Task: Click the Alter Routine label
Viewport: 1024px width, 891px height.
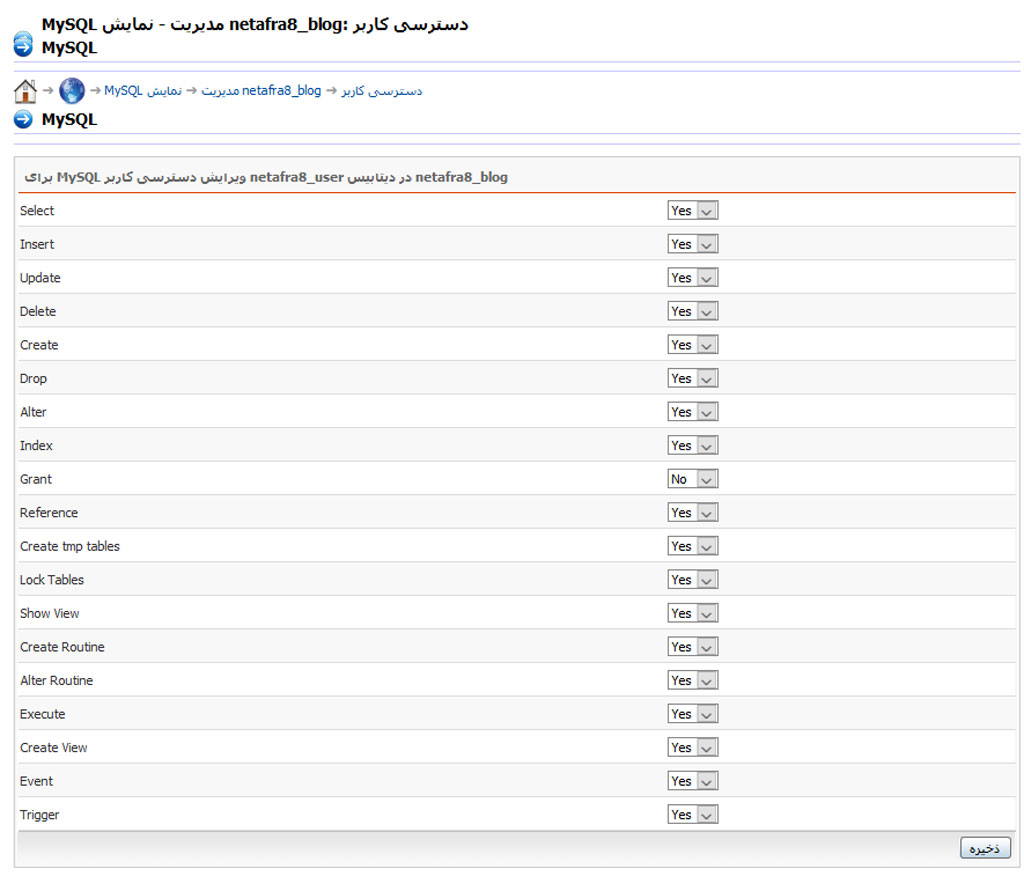Action: click(x=56, y=681)
